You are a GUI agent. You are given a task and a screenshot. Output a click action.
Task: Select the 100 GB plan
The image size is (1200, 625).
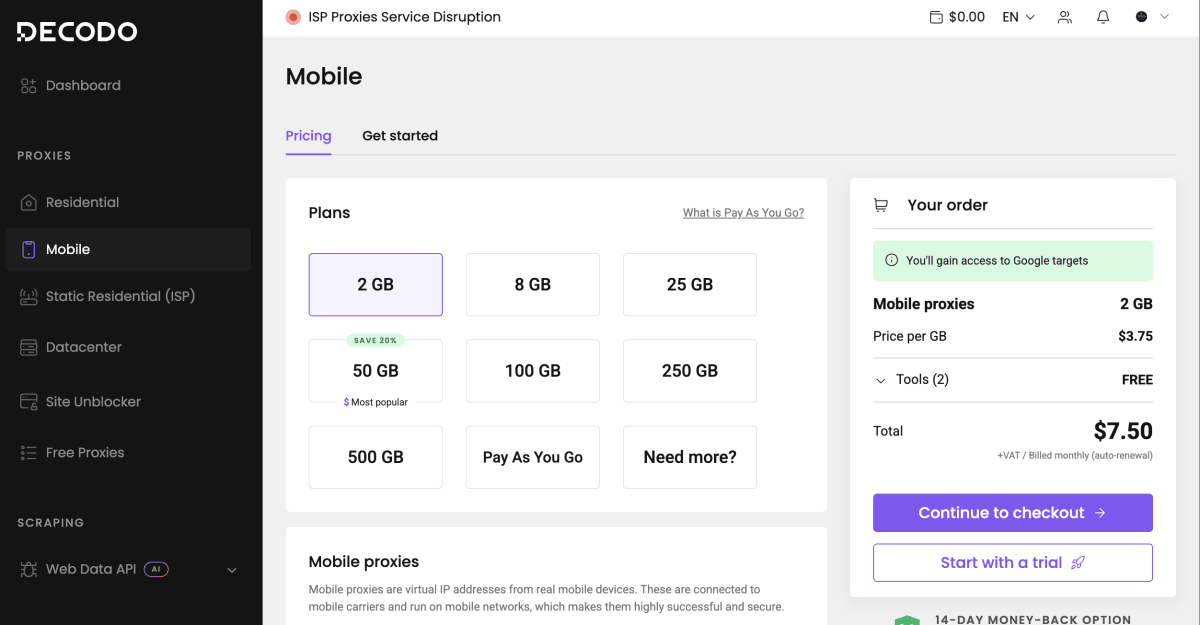(x=533, y=371)
